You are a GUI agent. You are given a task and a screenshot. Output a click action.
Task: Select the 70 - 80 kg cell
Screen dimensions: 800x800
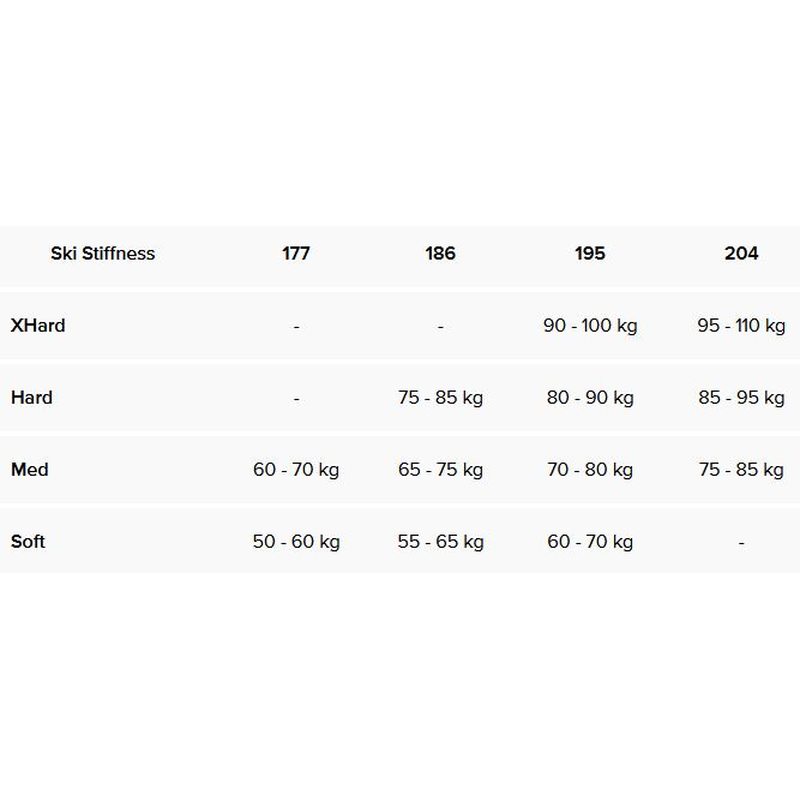tap(590, 469)
